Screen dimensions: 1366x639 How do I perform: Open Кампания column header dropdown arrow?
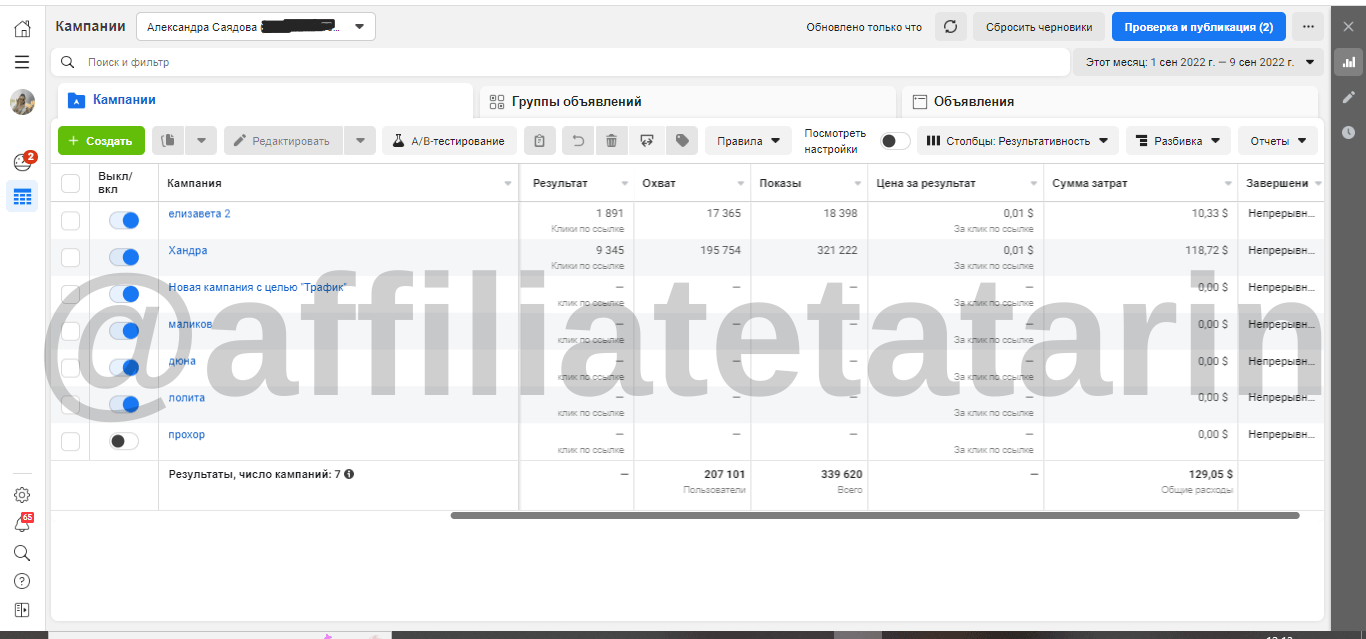click(508, 184)
